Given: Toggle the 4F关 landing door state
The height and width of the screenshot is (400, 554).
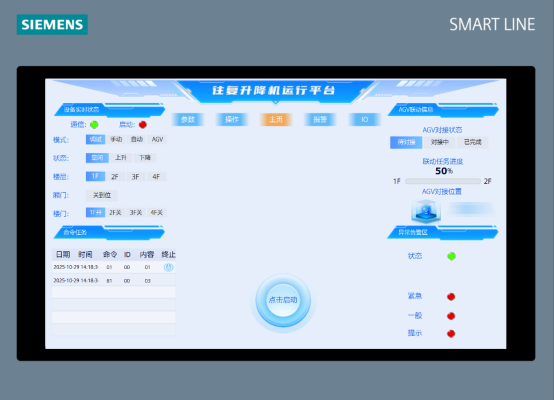Looking at the screenshot, I should point(157,213).
